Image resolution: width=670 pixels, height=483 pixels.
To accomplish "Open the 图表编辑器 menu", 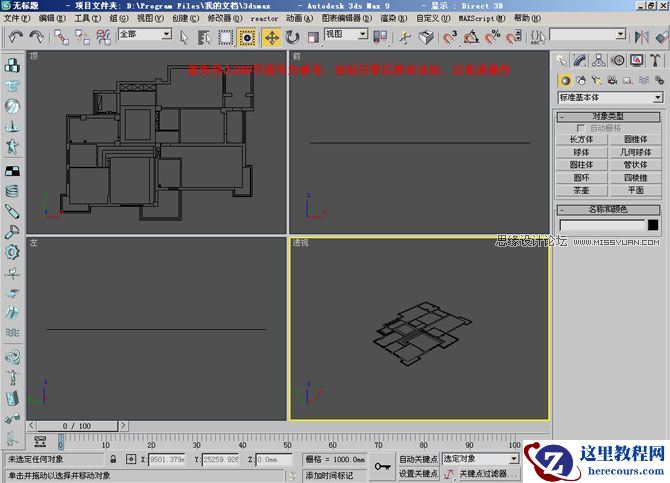I will tap(347, 18).
